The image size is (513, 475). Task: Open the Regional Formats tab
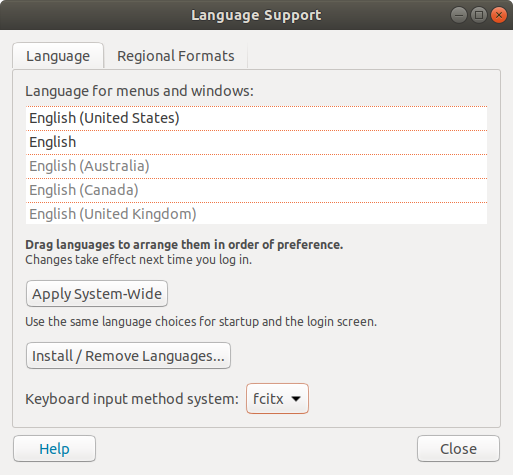(x=176, y=56)
